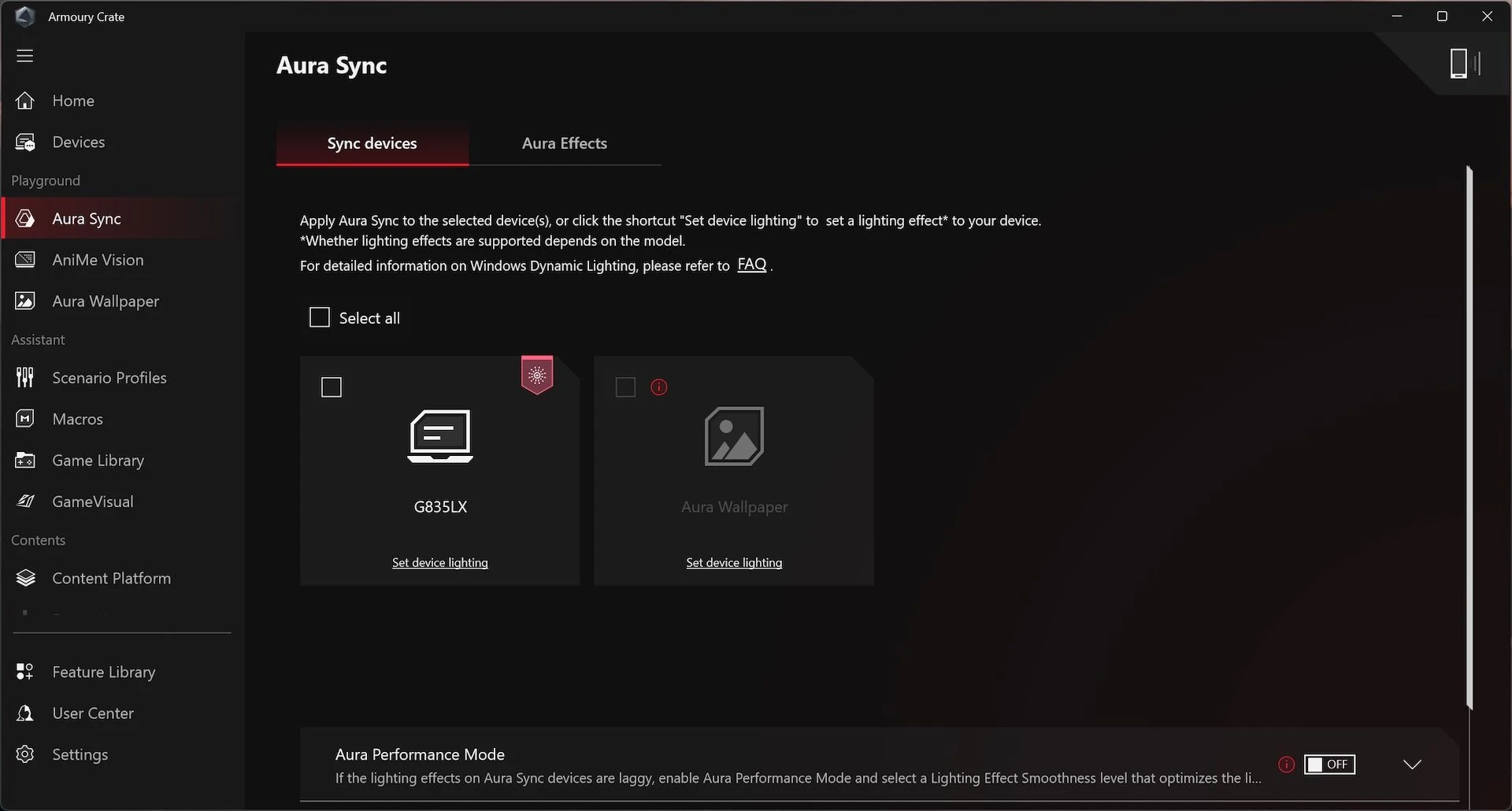This screenshot has width=1512, height=811.
Task: Click the Aura Wallpaper card label
Action: coord(734,507)
